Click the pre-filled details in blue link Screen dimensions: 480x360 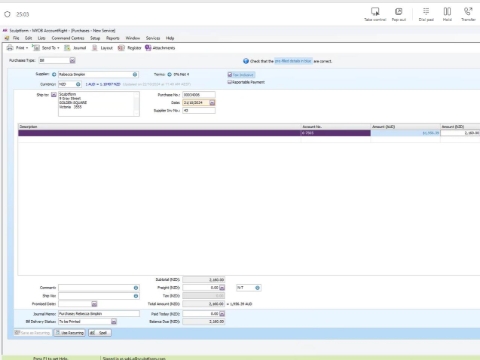pos(293,61)
